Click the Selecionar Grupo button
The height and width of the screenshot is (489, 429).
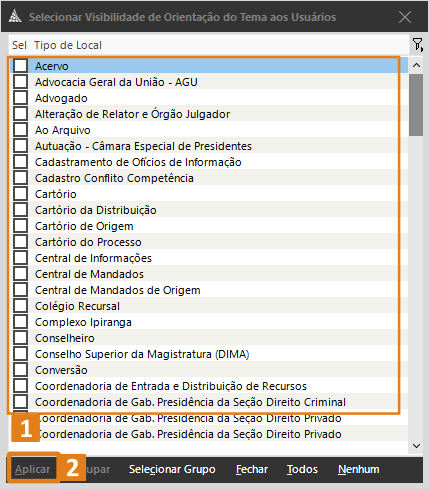coord(172,469)
